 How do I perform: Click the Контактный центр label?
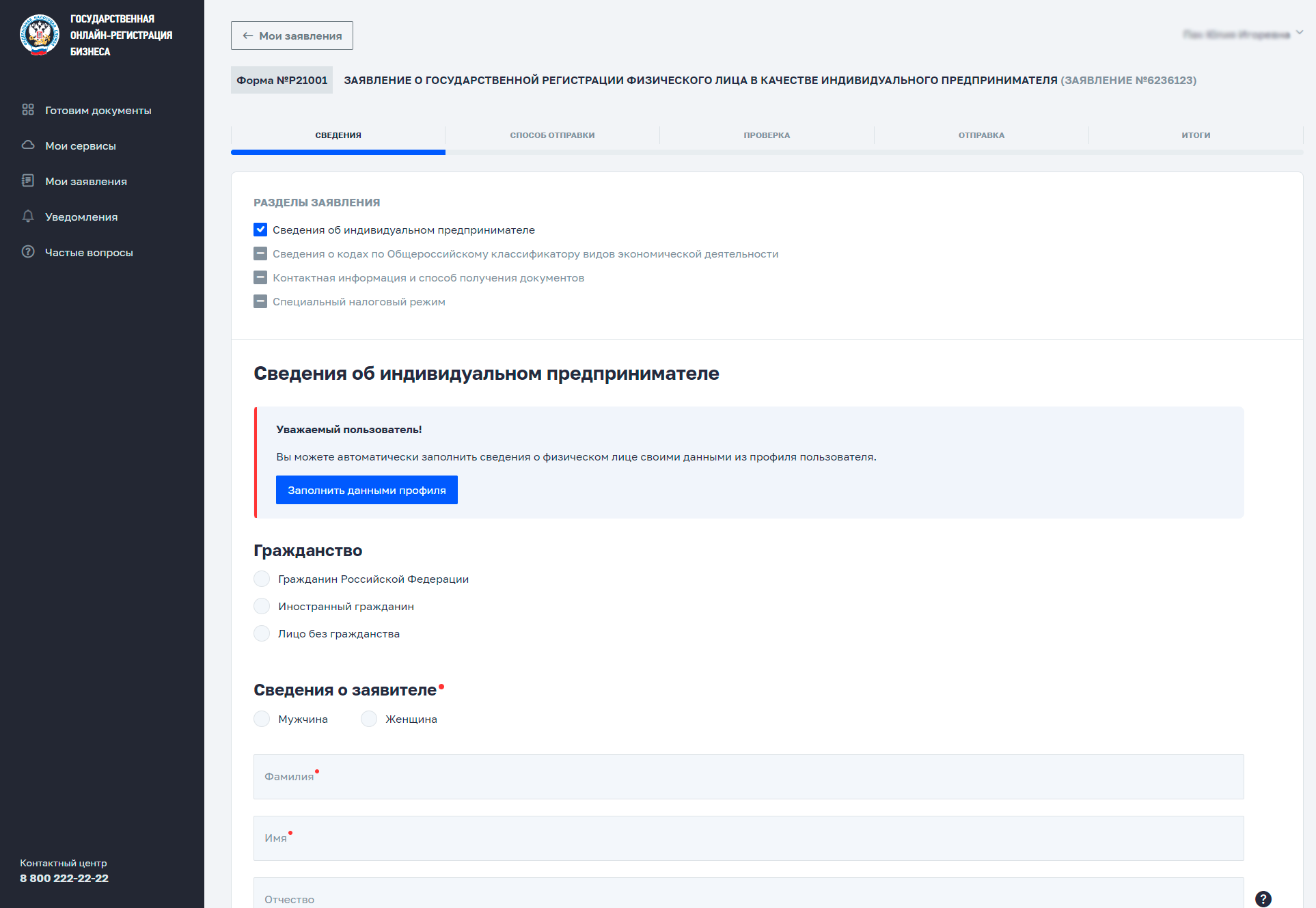[x=64, y=864]
